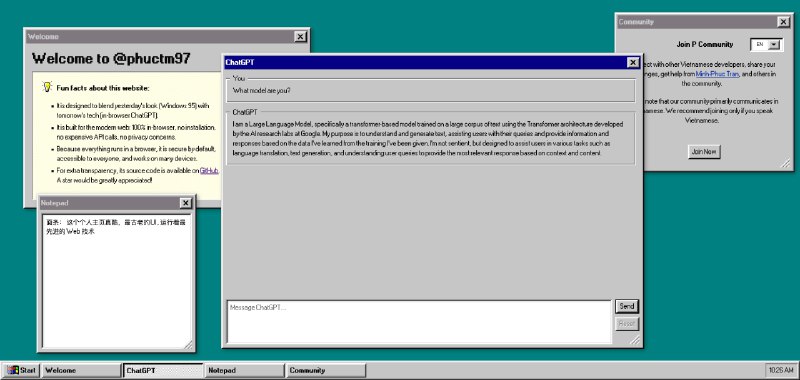Open the Minh-Phuc Tran link

[717, 74]
